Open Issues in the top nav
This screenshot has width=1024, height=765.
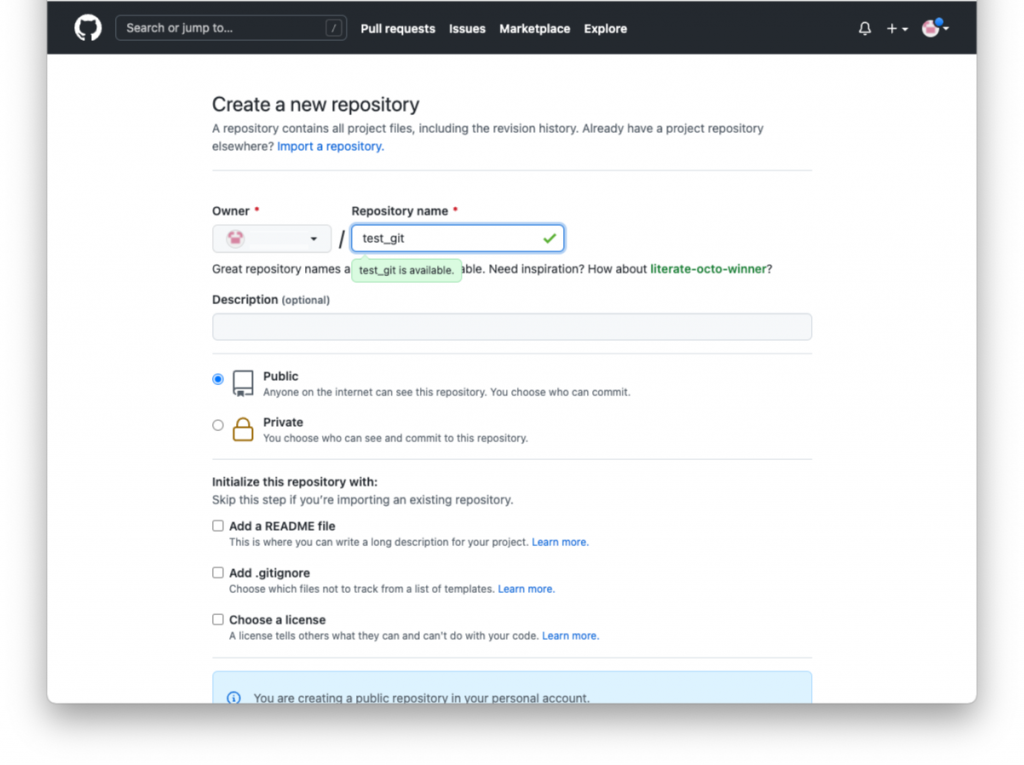[467, 29]
